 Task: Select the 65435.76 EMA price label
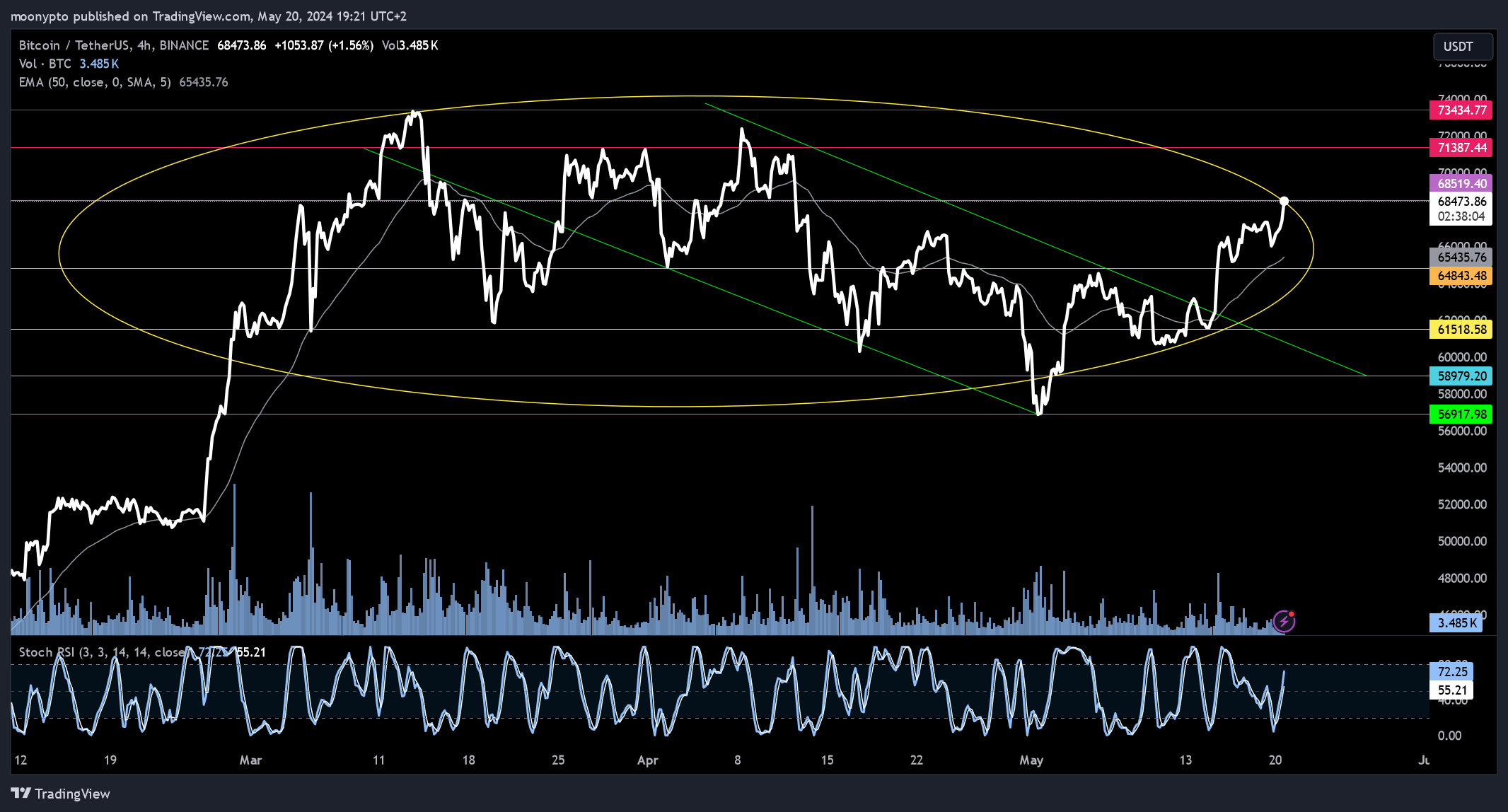[x=1461, y=257]
